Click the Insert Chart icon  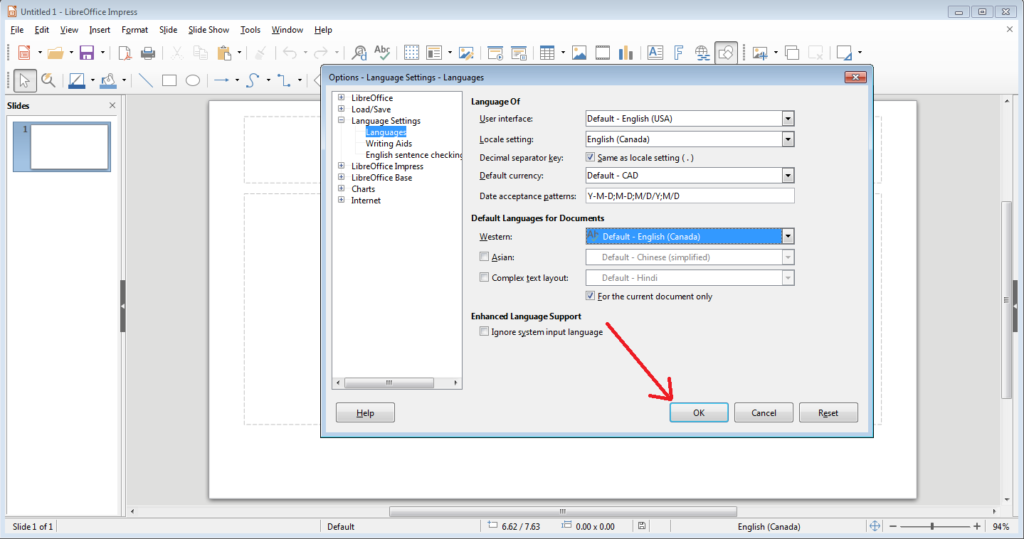627,53
